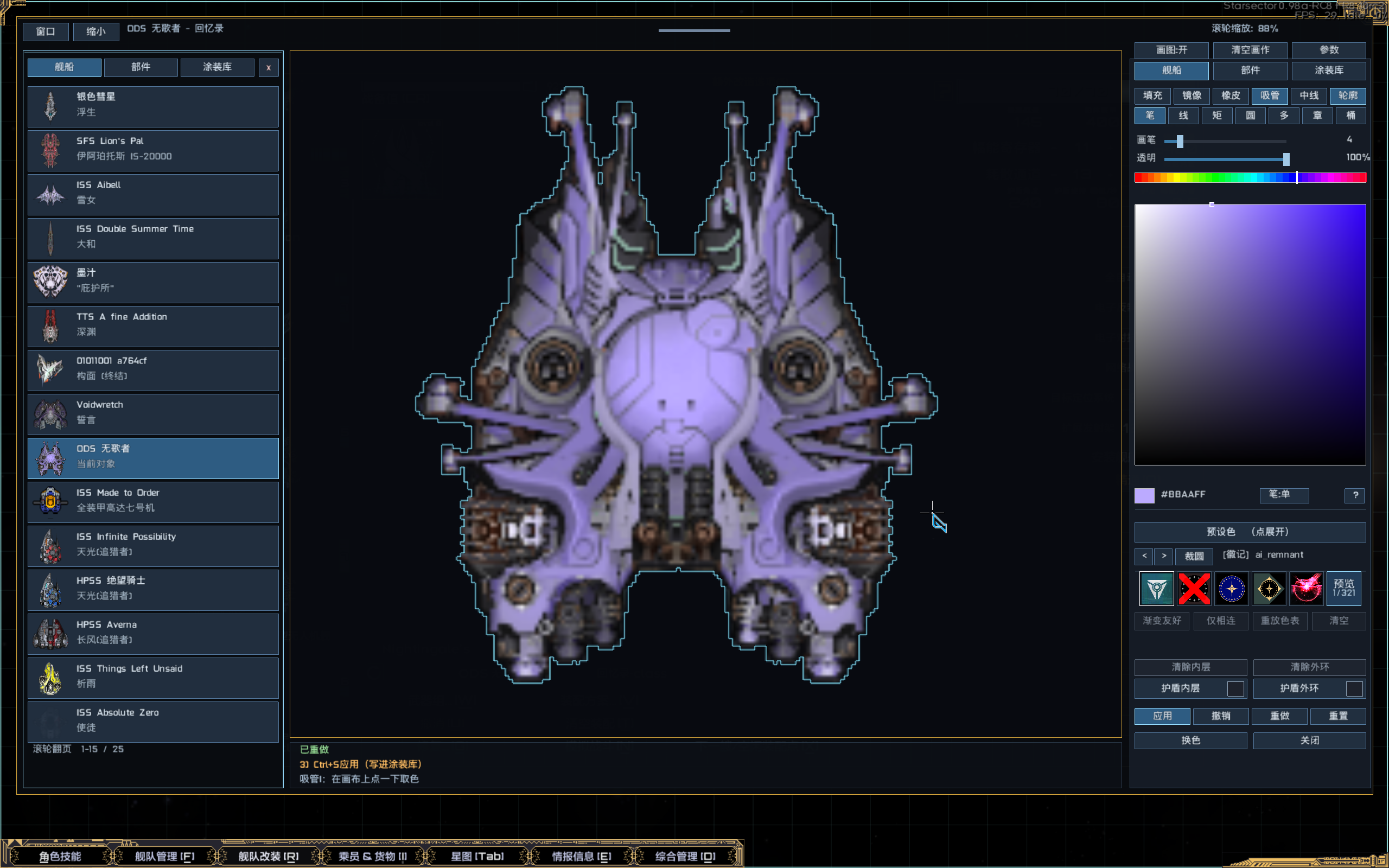
Task: Select the ISS Aibell ship
Action: [x=153, y=195]
